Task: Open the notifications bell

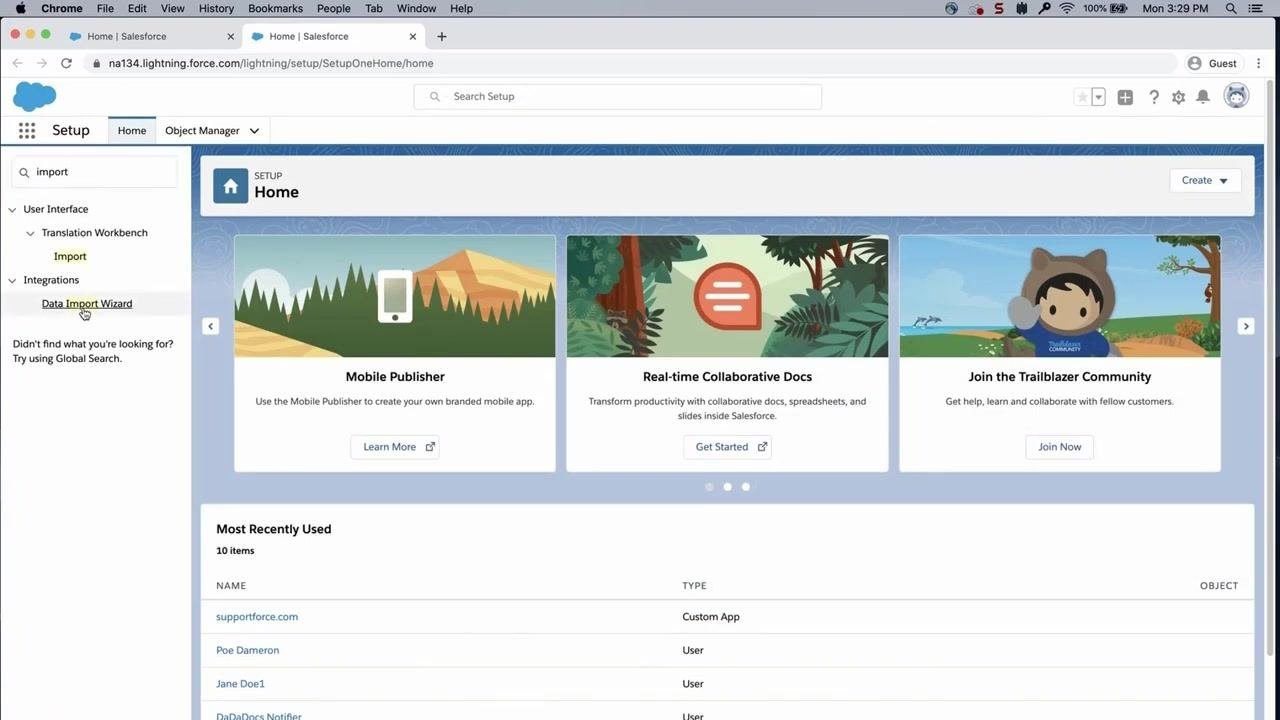Action: pyautogui.click(x=1203, y=97)
